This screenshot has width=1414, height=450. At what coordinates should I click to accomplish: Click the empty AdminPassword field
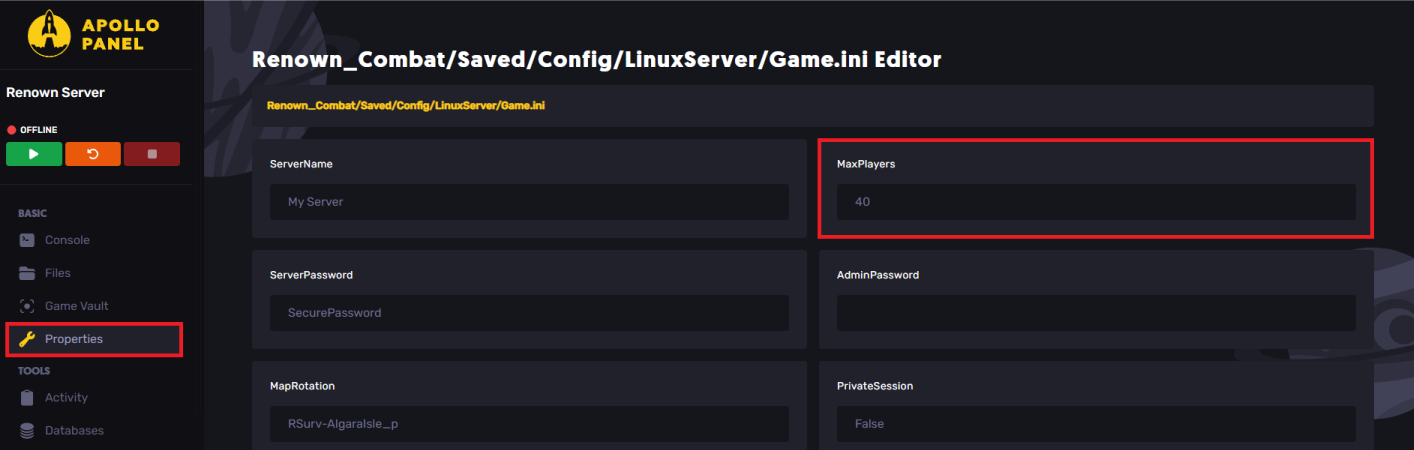tap(1095, 313)
